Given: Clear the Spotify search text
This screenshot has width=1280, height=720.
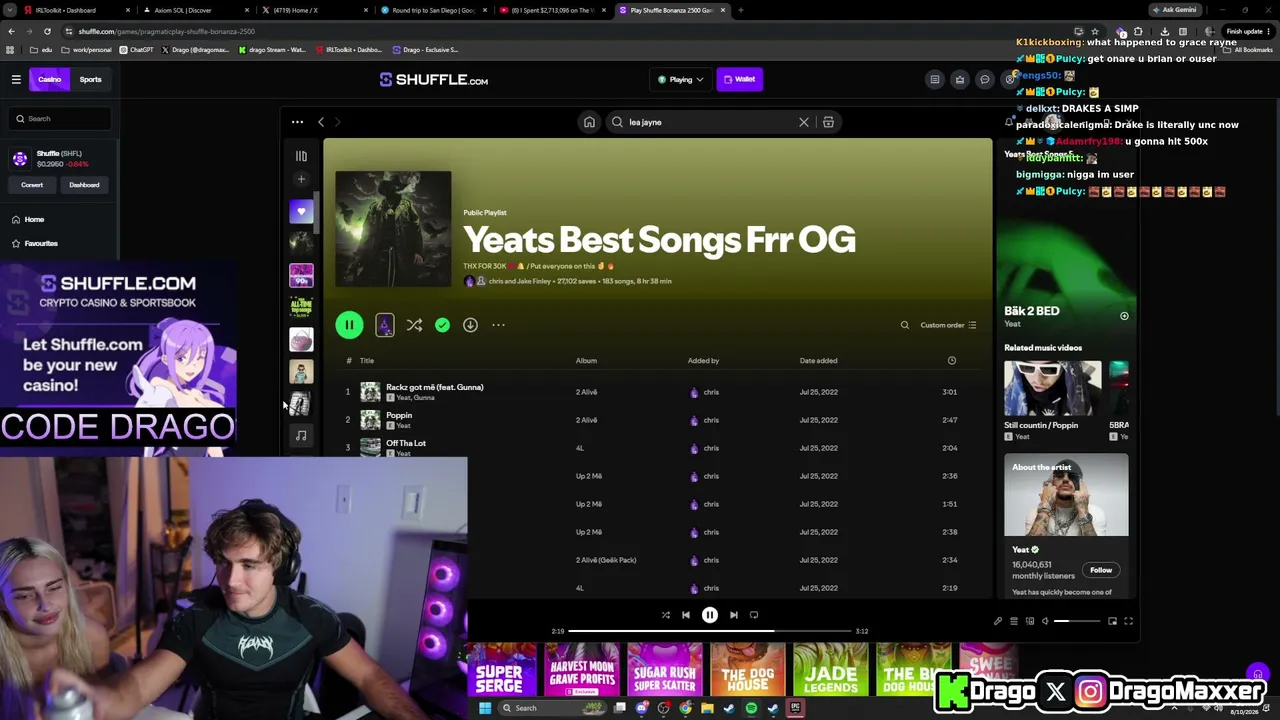Looking at the screenshot, I should tap(803, 122).
